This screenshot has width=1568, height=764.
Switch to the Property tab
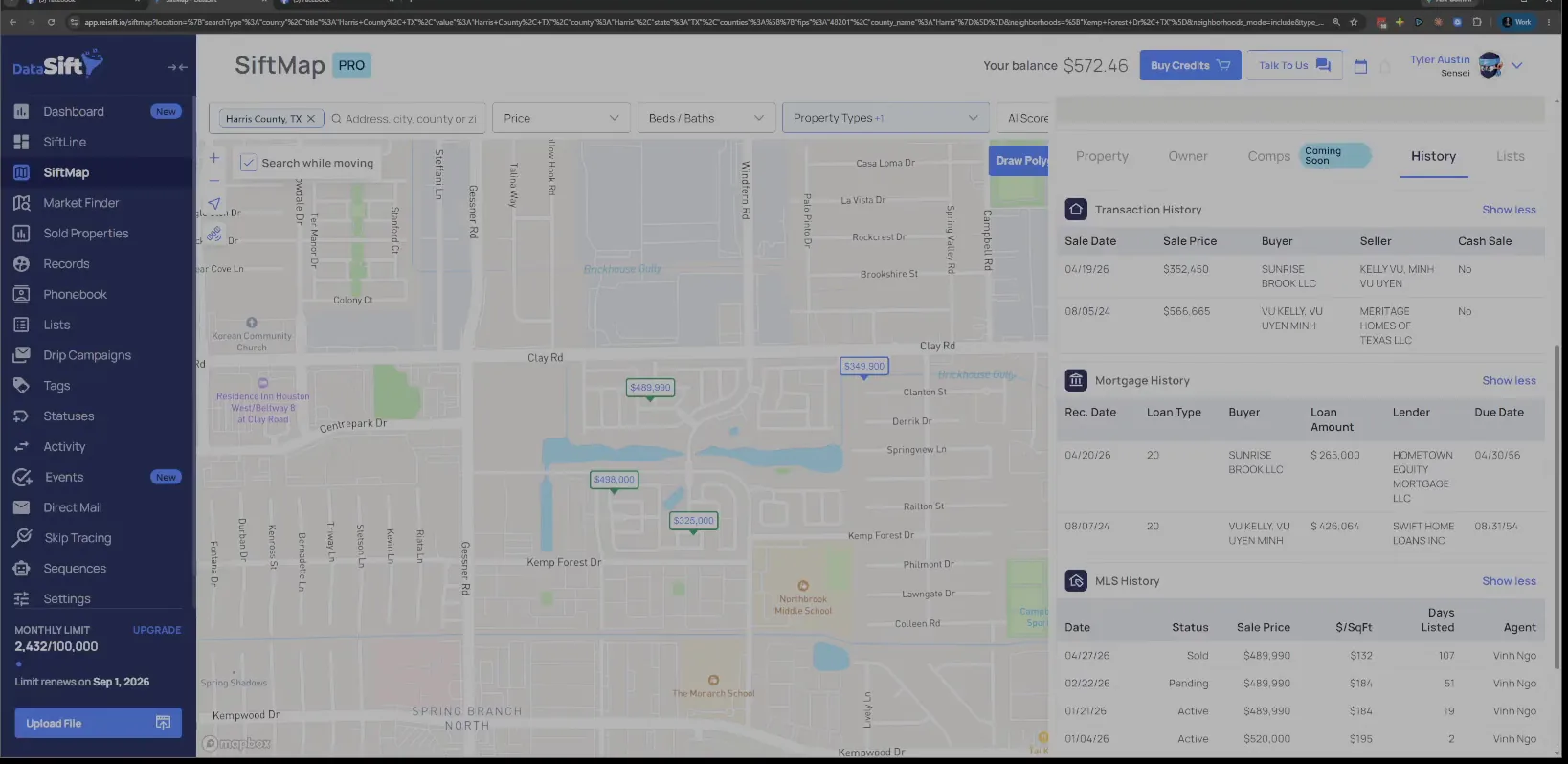pyautogui.click(x=1102, y=156)
